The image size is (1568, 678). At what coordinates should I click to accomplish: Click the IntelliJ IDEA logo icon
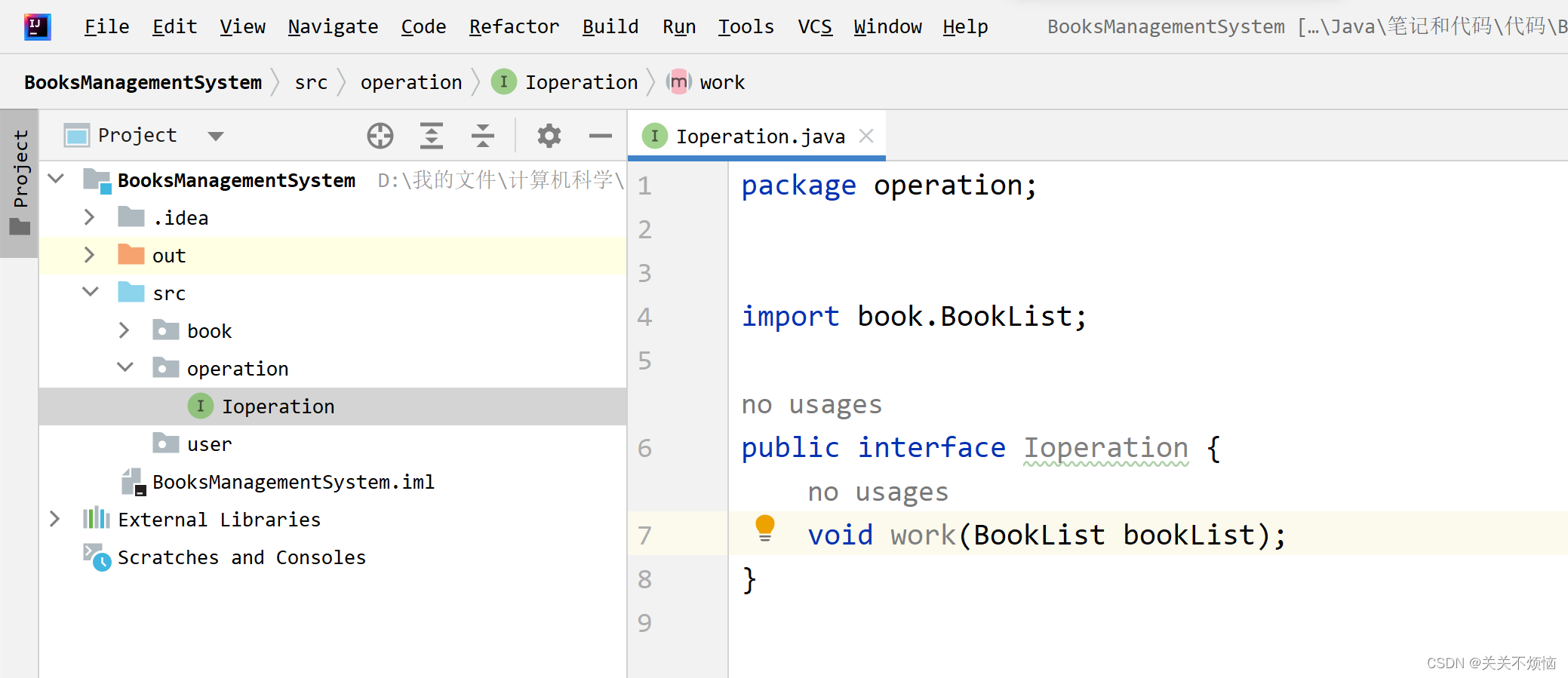[37, 27]
